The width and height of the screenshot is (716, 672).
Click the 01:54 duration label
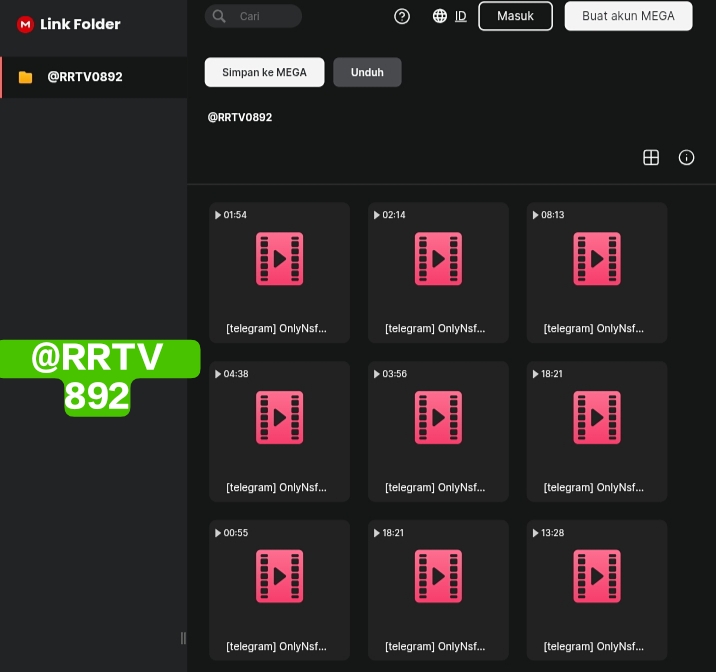(x=235, y=215)
